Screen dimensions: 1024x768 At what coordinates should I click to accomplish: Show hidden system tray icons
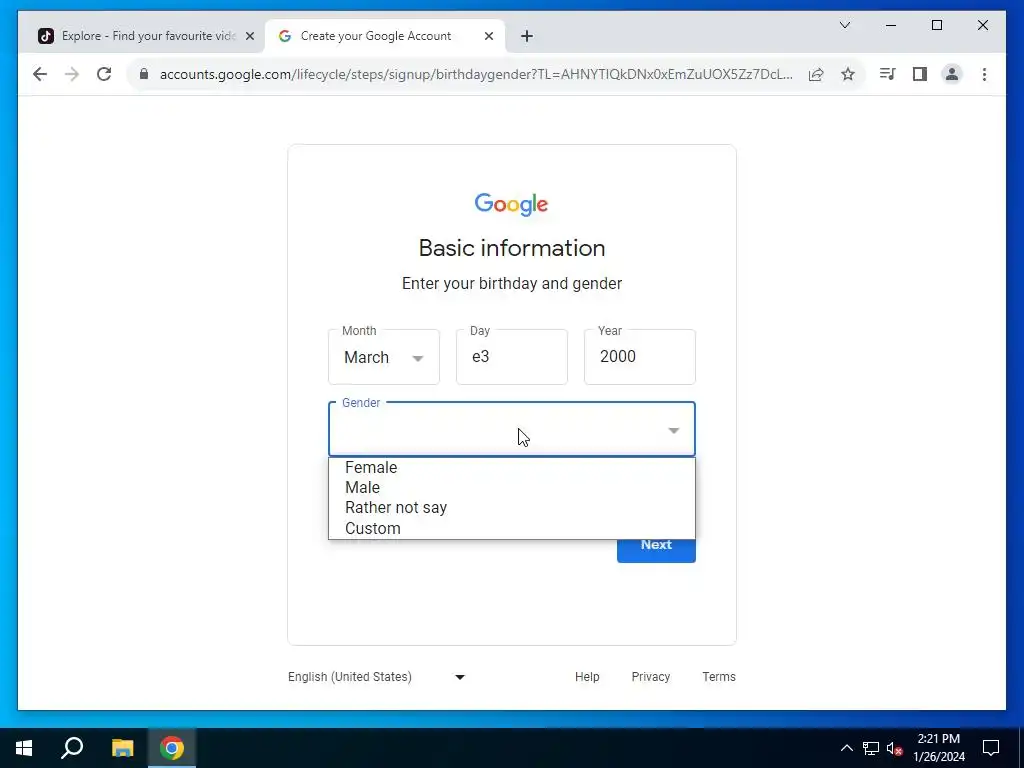[846, 748]
